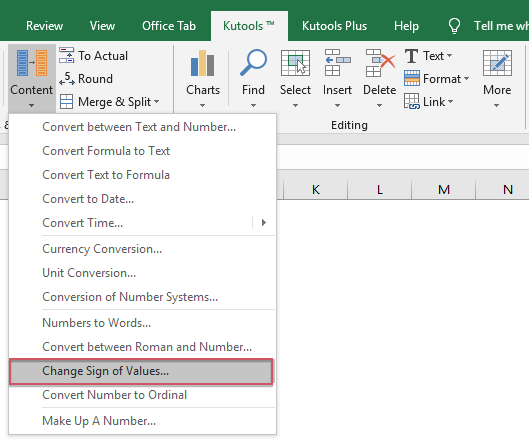Click the Select cells icon
This screenshot has width=529, height=441.
[x=295, y=63]
